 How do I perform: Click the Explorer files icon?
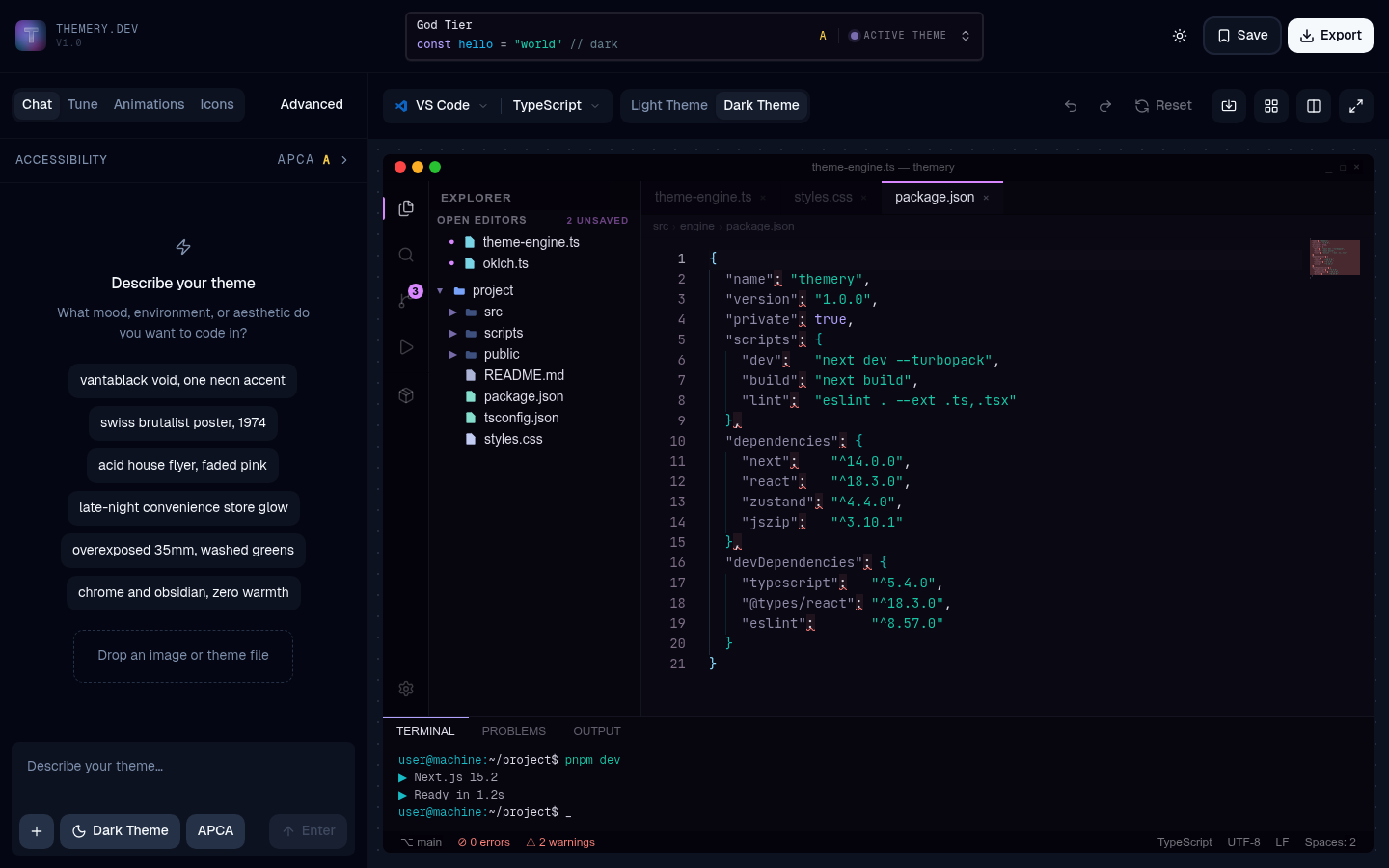[x=406, y=207]
